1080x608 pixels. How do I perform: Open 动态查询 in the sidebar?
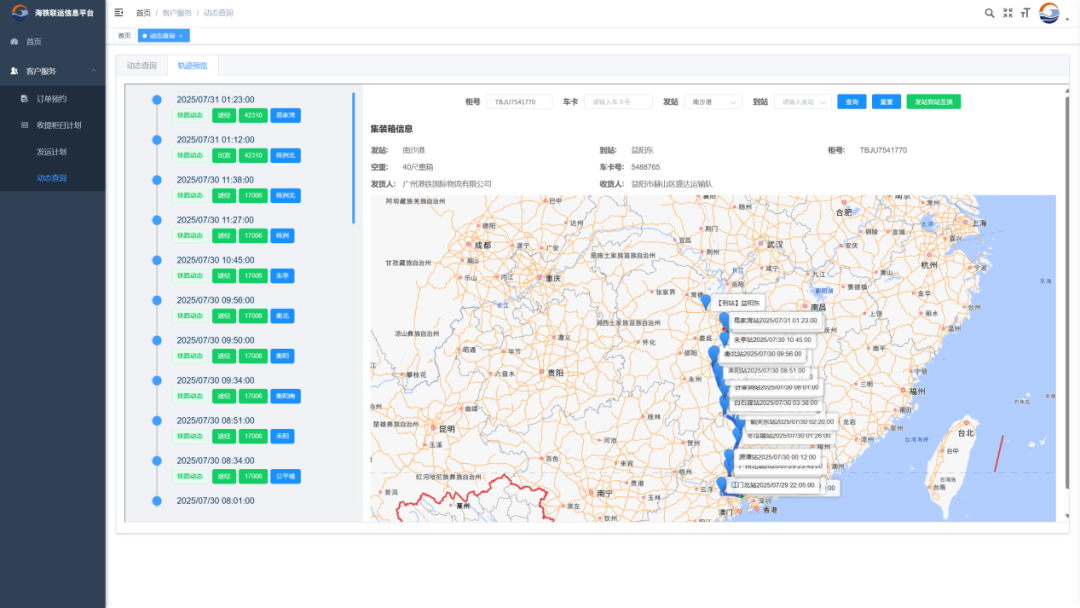tap(53, 178)
